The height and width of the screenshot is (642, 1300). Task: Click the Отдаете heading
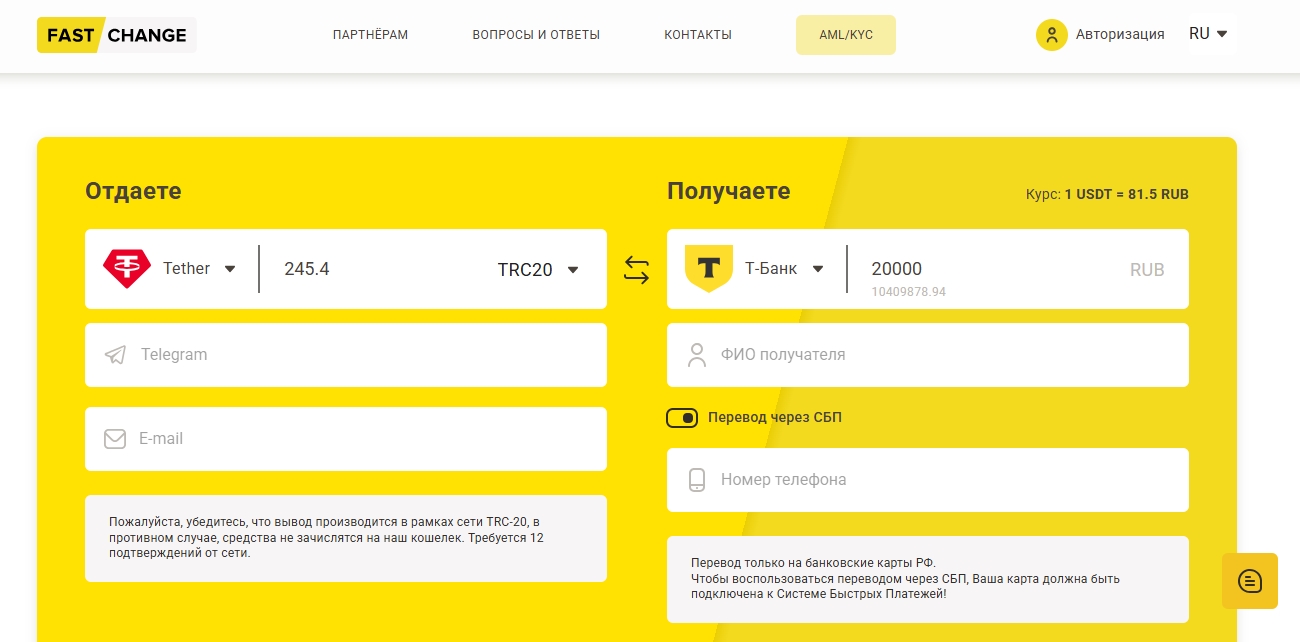coord(133,191)
